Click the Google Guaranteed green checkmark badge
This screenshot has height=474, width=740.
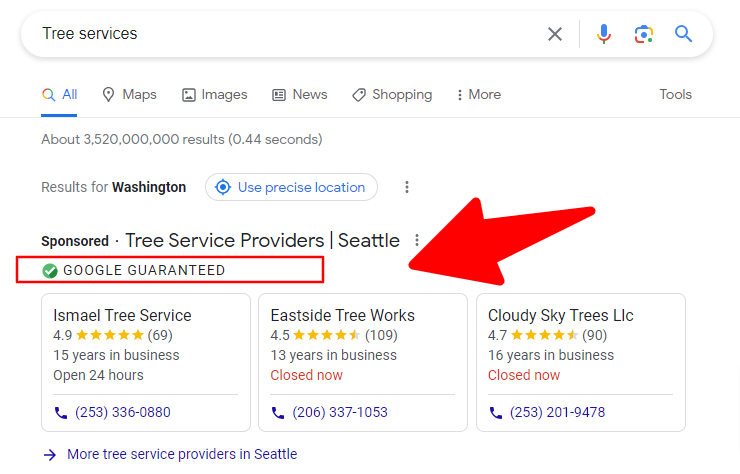(50, 271)
